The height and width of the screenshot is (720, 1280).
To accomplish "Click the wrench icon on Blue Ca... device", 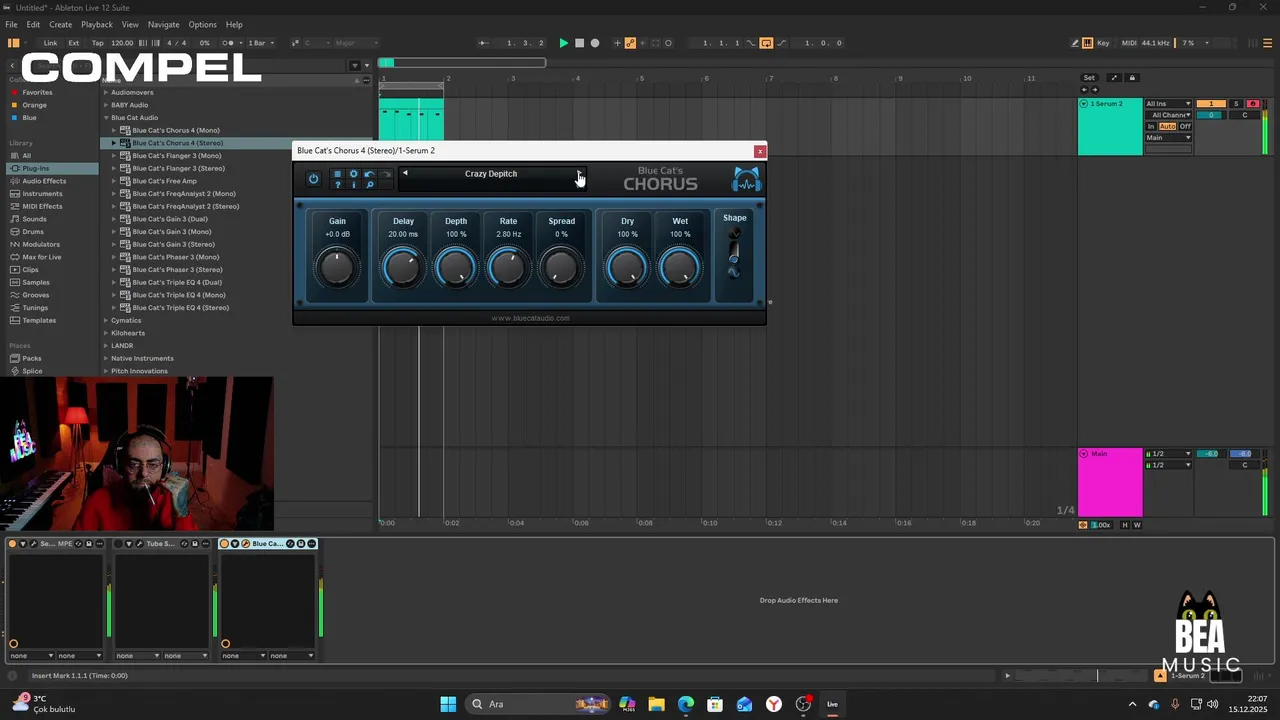I will pos(245,544).
